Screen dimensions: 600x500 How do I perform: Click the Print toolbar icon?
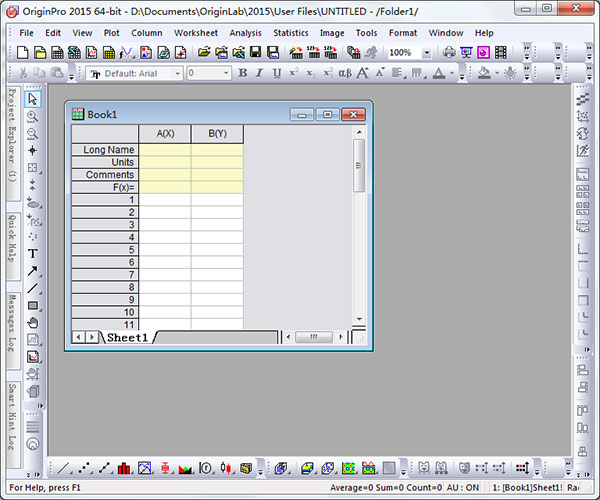pyautogui.click(x=449, y=52)
